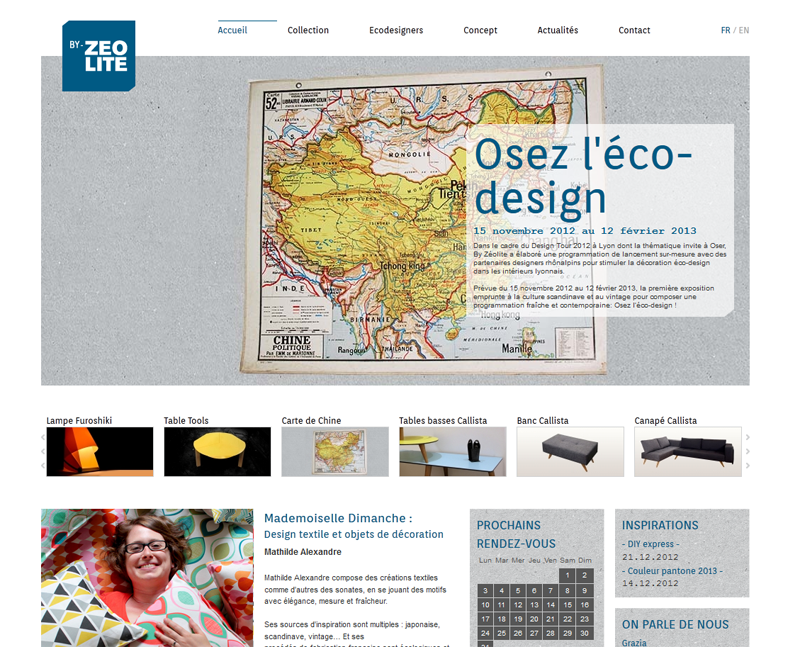
Task: Go to the Collection page
Action: pyautogui.click(x=308, y=30)
